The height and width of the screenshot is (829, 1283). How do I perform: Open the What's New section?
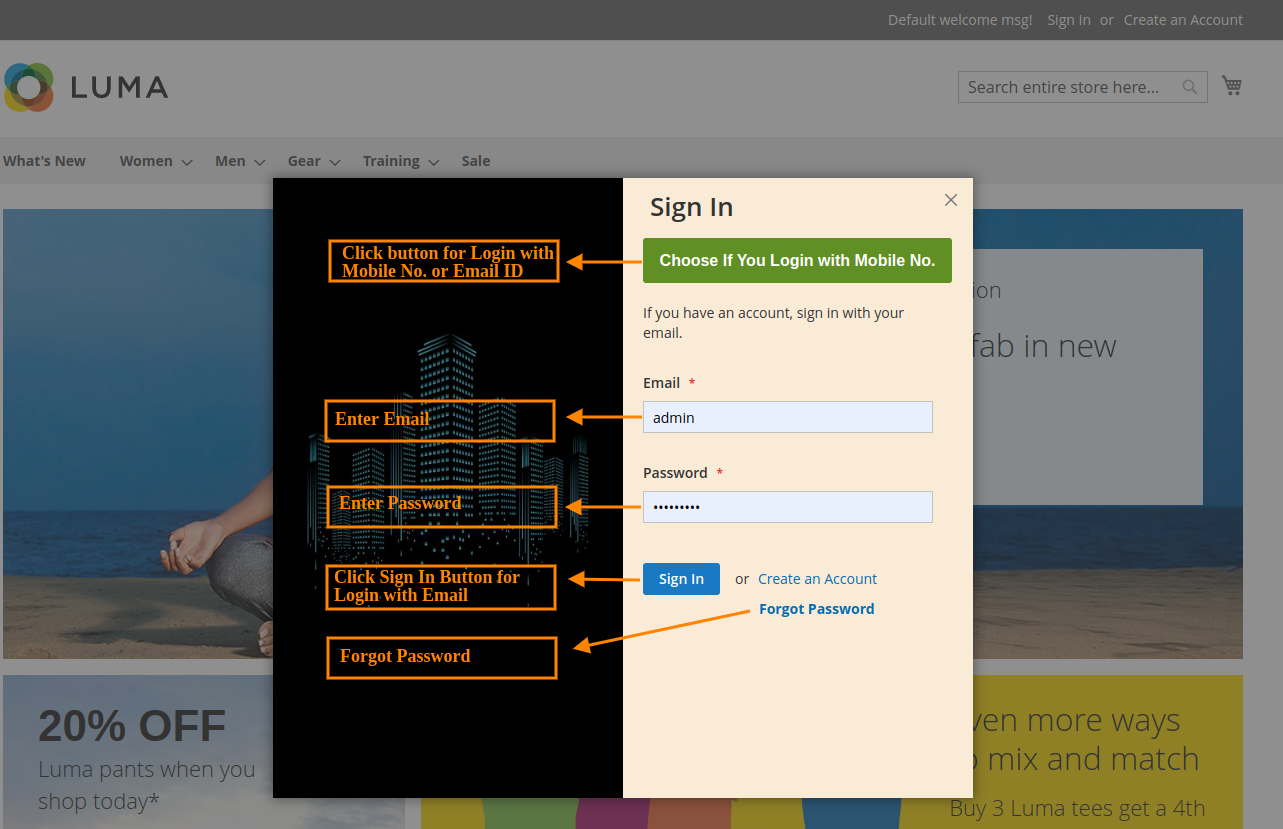[x=43, y=160]
